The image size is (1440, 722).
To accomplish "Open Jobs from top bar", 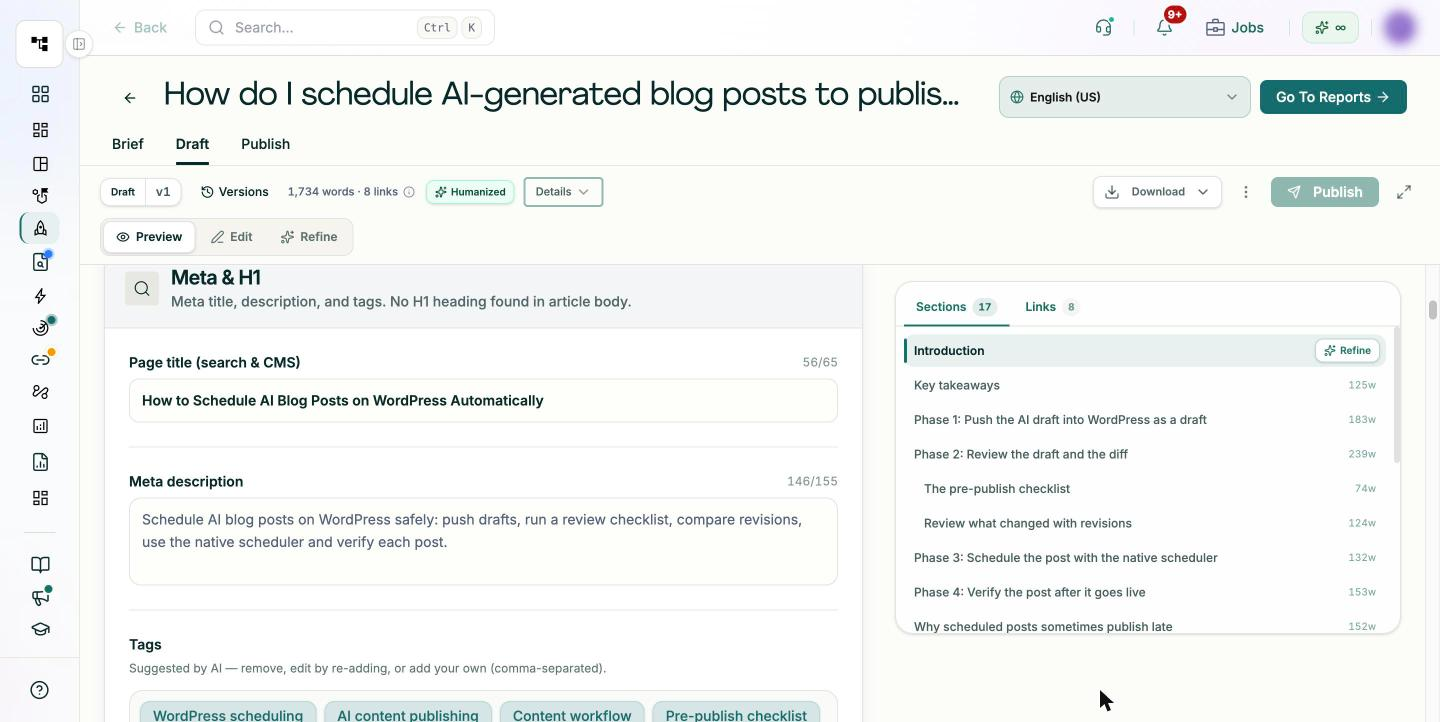I will [1235, 27].
